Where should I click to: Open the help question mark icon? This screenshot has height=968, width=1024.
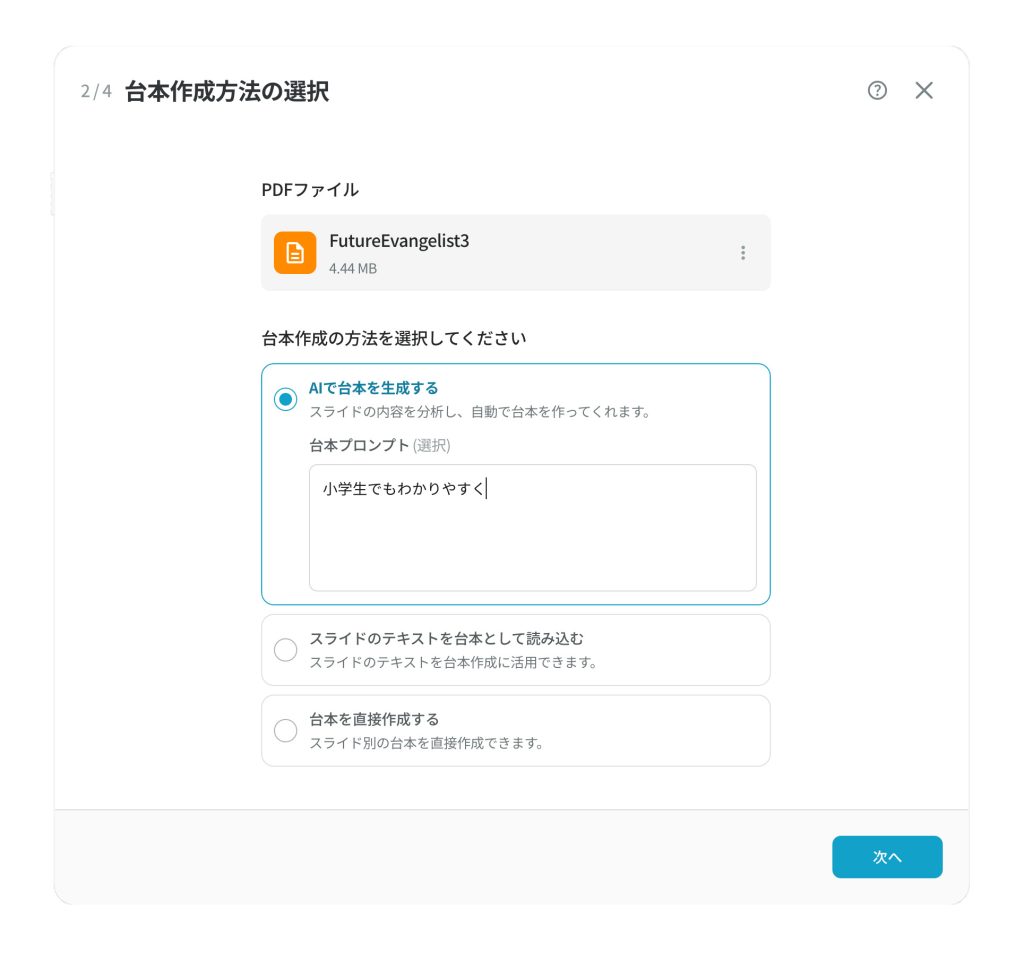[877, 91]
